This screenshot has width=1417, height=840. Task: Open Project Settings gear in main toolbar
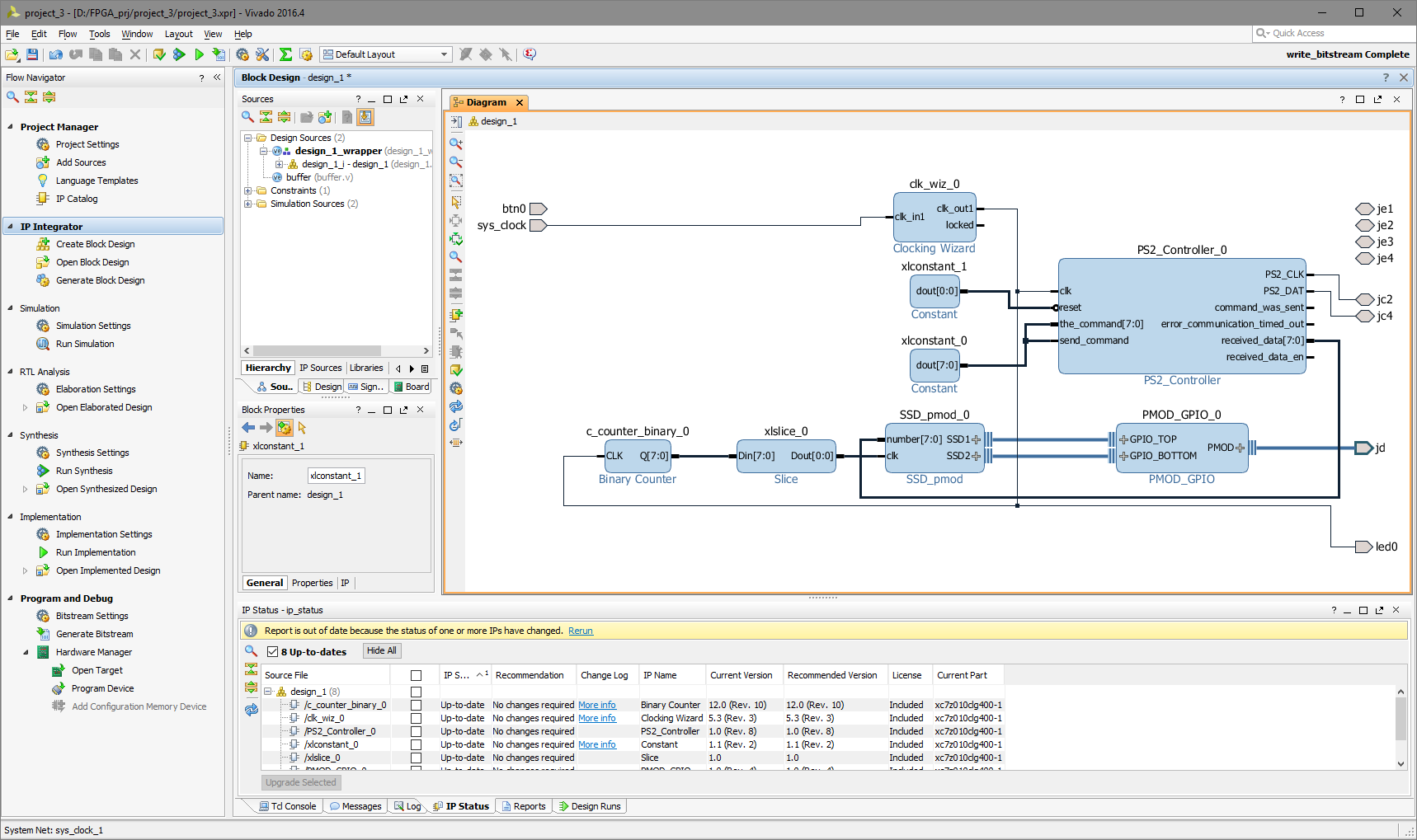coord(242,54)
